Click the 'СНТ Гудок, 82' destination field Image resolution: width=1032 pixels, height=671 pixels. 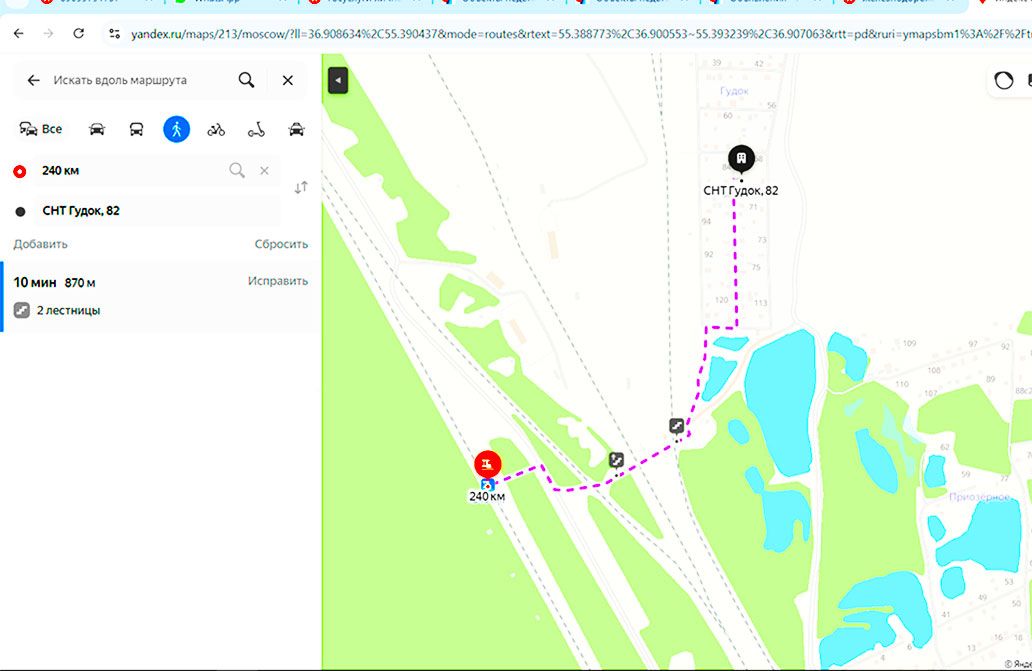point(158,211)
